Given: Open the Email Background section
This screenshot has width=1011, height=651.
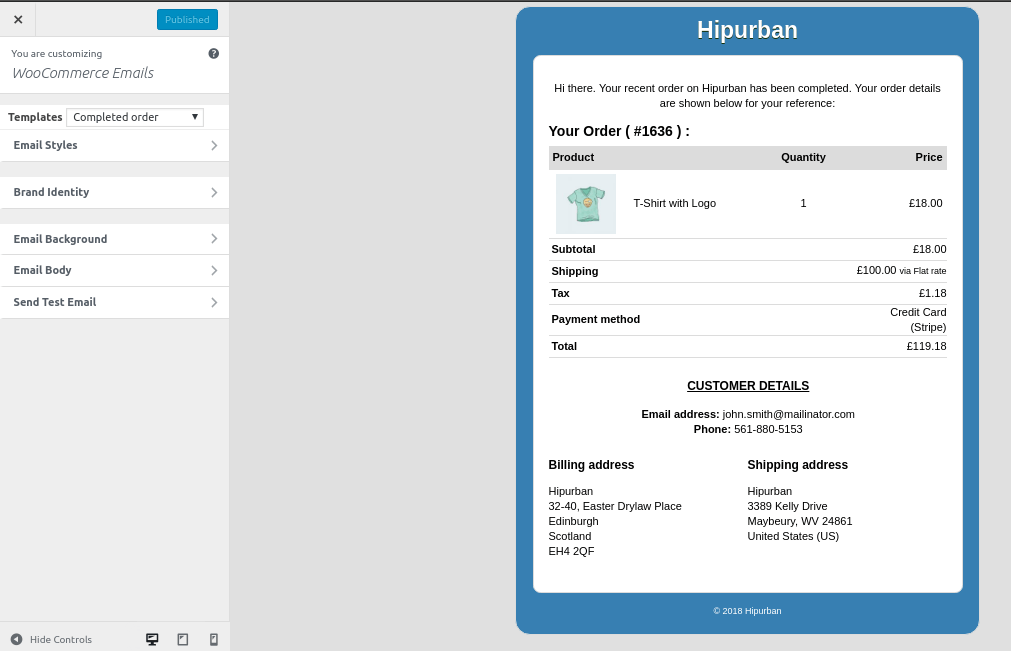Looking at the screenshot, I should 114,239.
